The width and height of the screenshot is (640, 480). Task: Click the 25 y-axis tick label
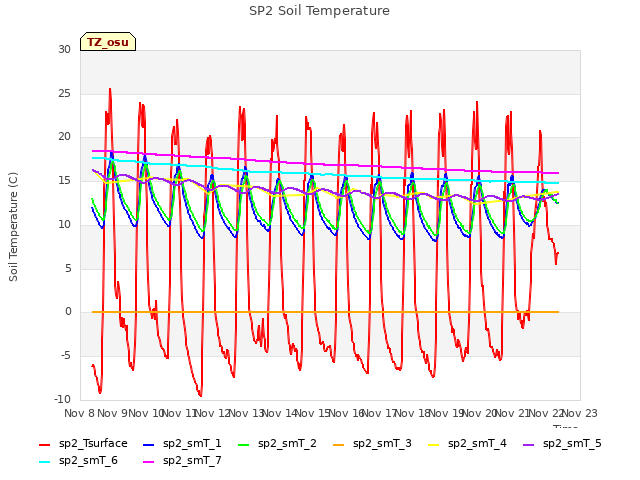coord(64,93)
